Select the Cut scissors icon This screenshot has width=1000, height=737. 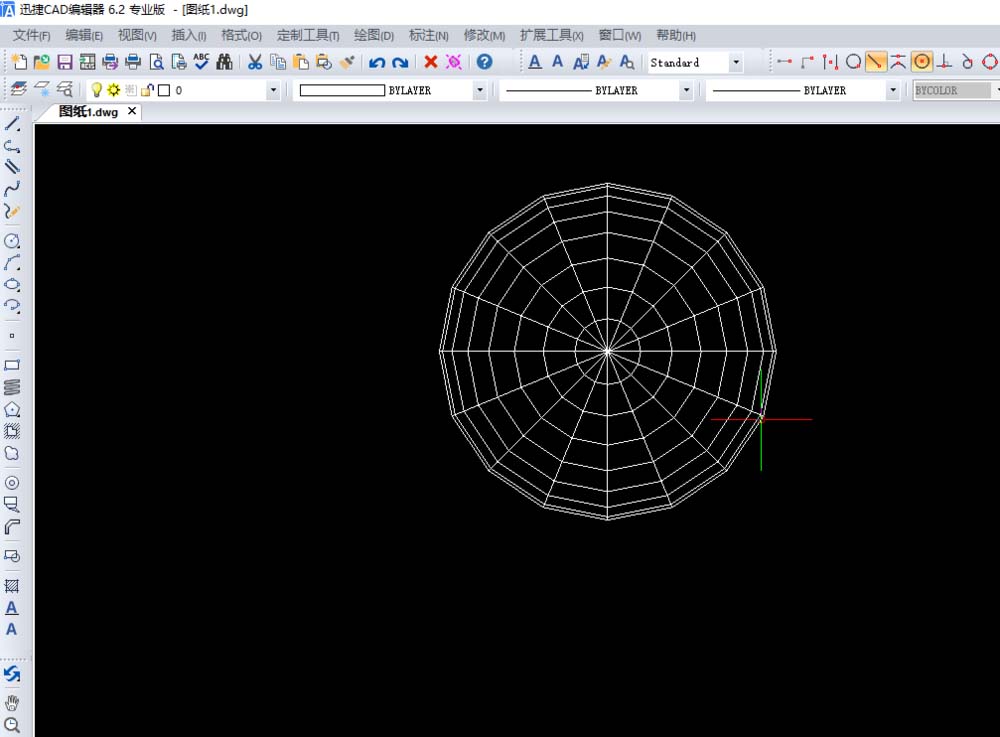(x=255, y=62)
